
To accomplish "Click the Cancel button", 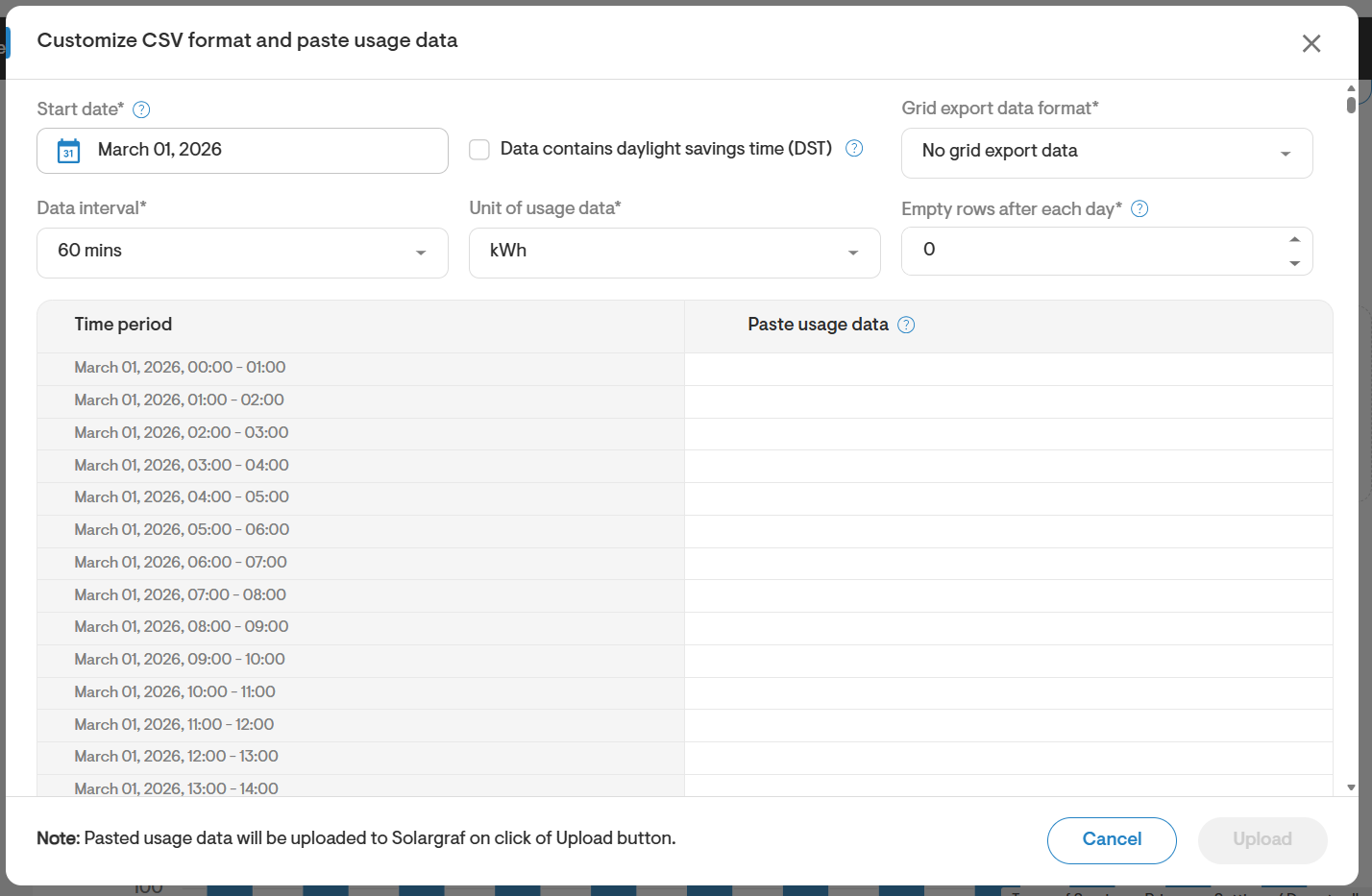I will click(x=1112, y=840).
